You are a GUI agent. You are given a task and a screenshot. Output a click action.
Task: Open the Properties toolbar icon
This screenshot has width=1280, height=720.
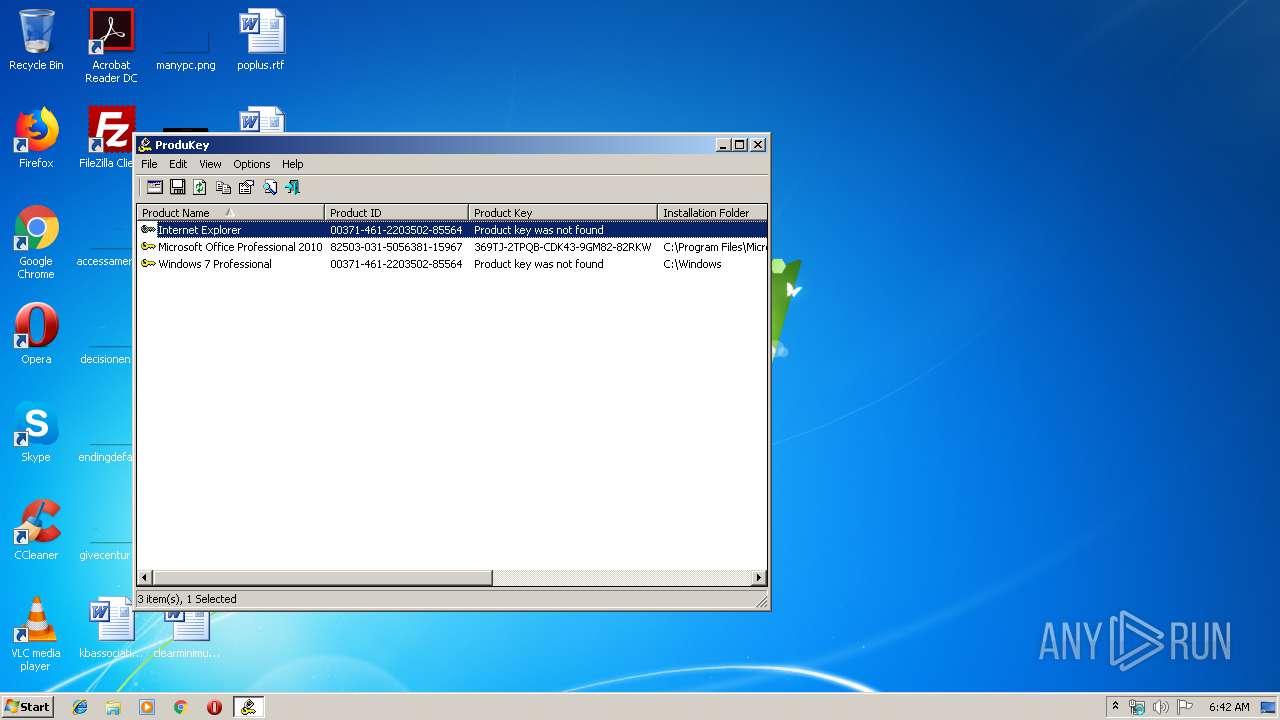pyautogui.click(x=246, y=187)
